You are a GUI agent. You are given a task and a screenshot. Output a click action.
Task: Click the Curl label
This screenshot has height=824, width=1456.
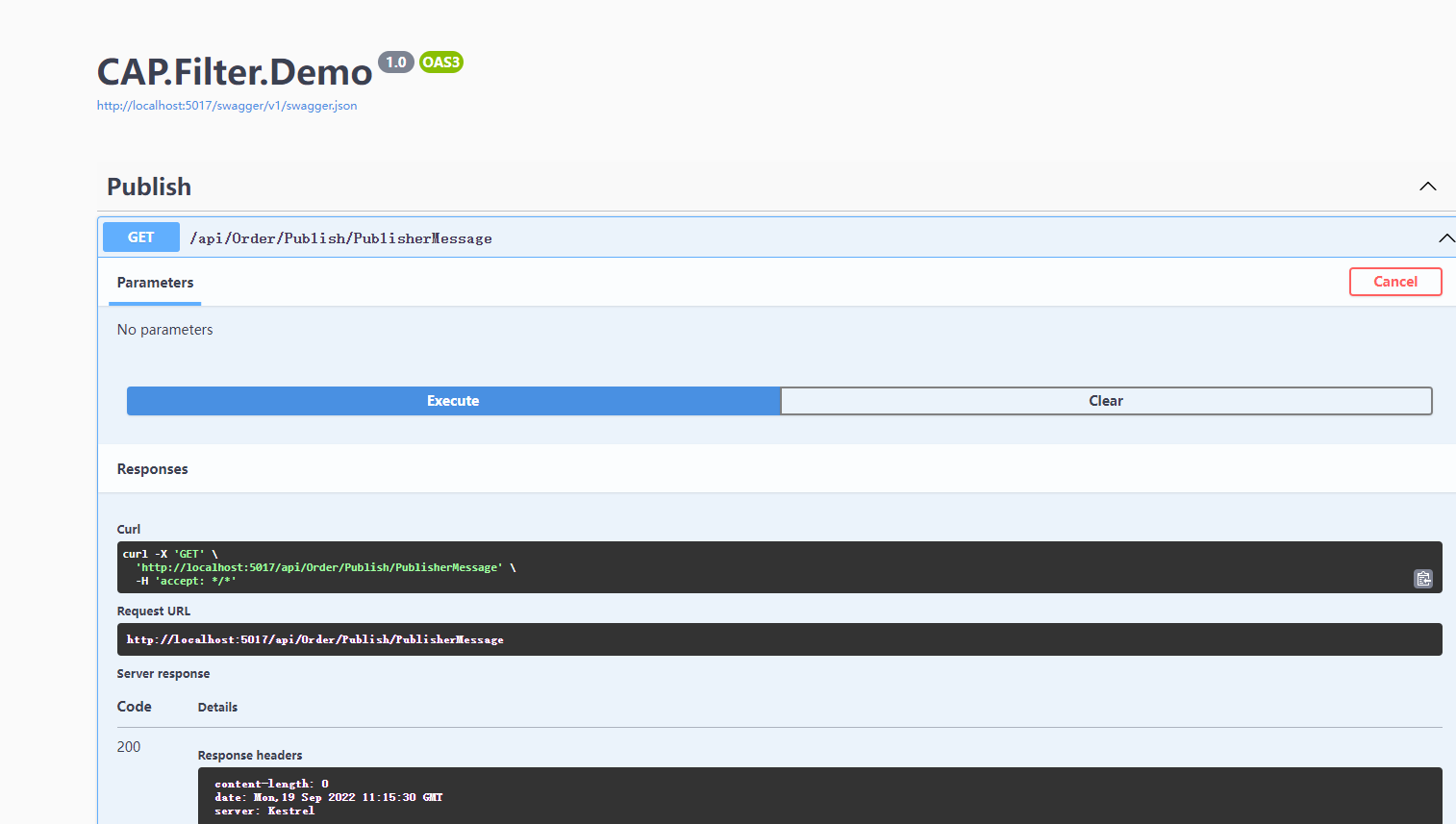coord(129,530)
